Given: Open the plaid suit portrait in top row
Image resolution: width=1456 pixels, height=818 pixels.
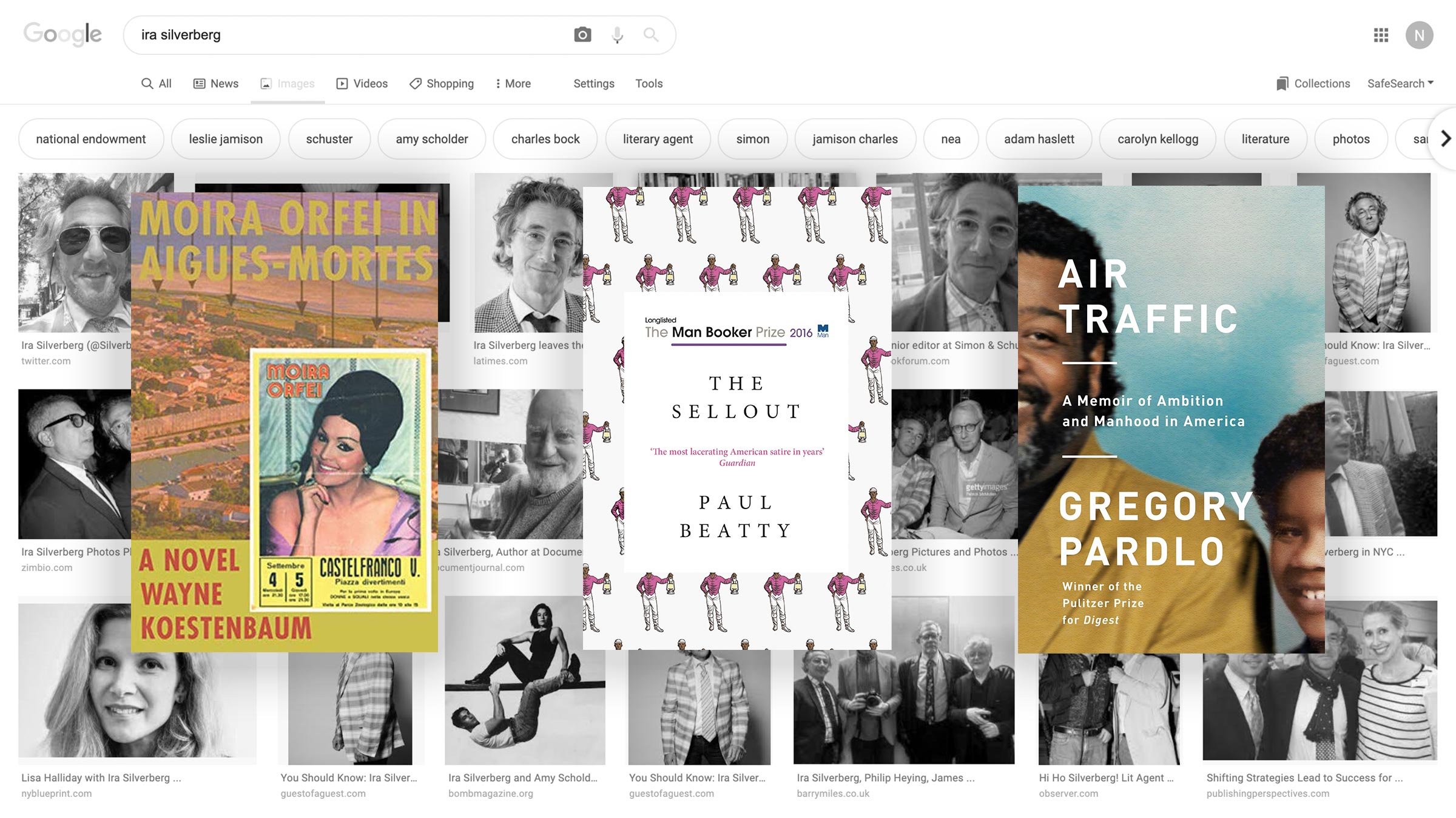Looking at the screenshot, I should (1378, 252).
